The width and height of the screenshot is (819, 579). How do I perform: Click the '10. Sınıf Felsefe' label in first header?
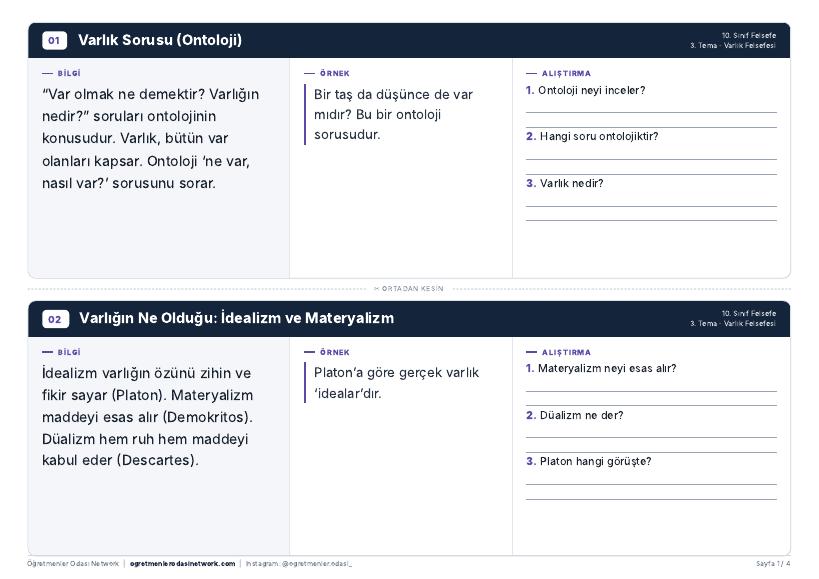pyautogui.click(x=748, y=36)
